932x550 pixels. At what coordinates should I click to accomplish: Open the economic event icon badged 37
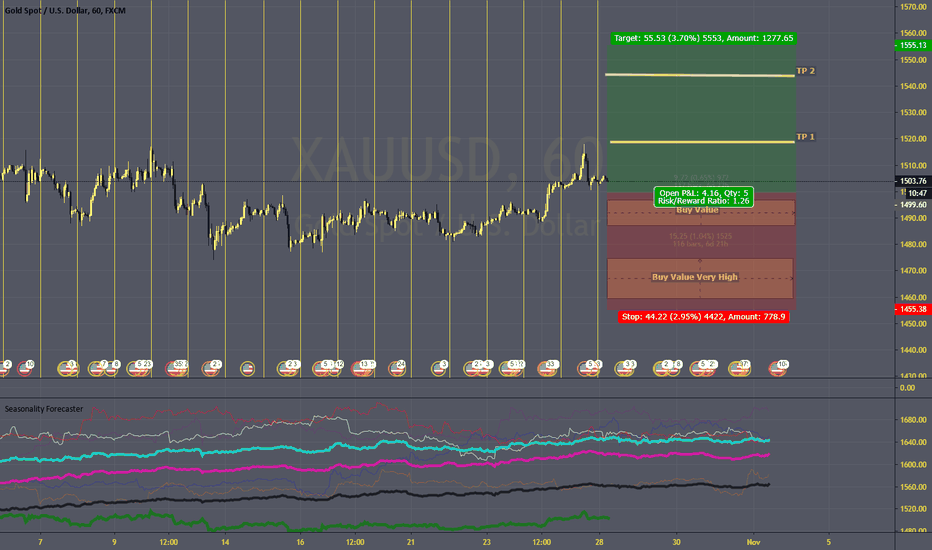[x=739, y=369]
